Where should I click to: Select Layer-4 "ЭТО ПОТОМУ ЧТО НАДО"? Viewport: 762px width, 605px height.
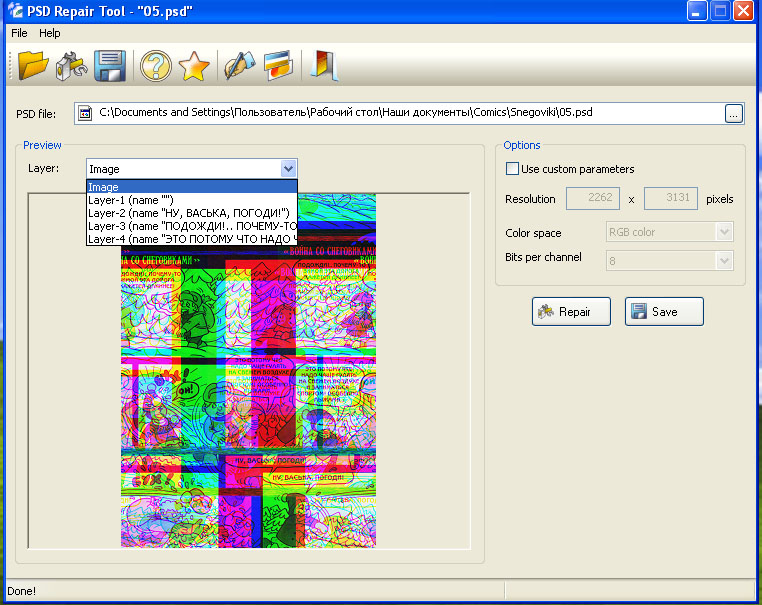pos(191,239)
